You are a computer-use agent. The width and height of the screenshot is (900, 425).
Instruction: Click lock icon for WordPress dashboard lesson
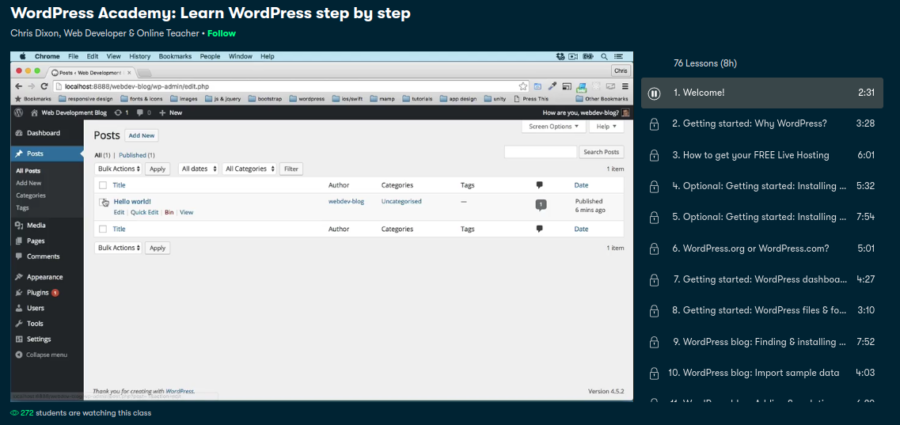(654, 280)
